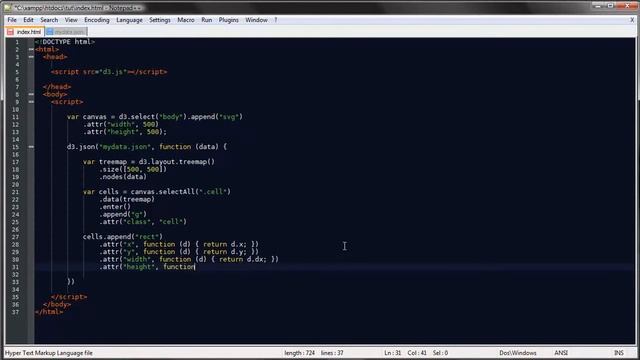Click the var cells canvas.selectAll line
The image size is (640, 360).
pos(157,191)
